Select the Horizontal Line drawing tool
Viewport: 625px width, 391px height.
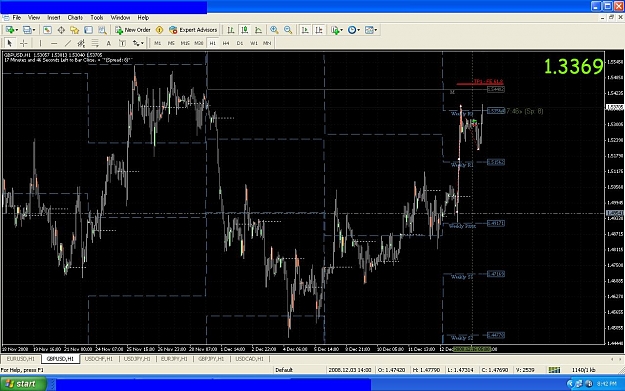54,43
